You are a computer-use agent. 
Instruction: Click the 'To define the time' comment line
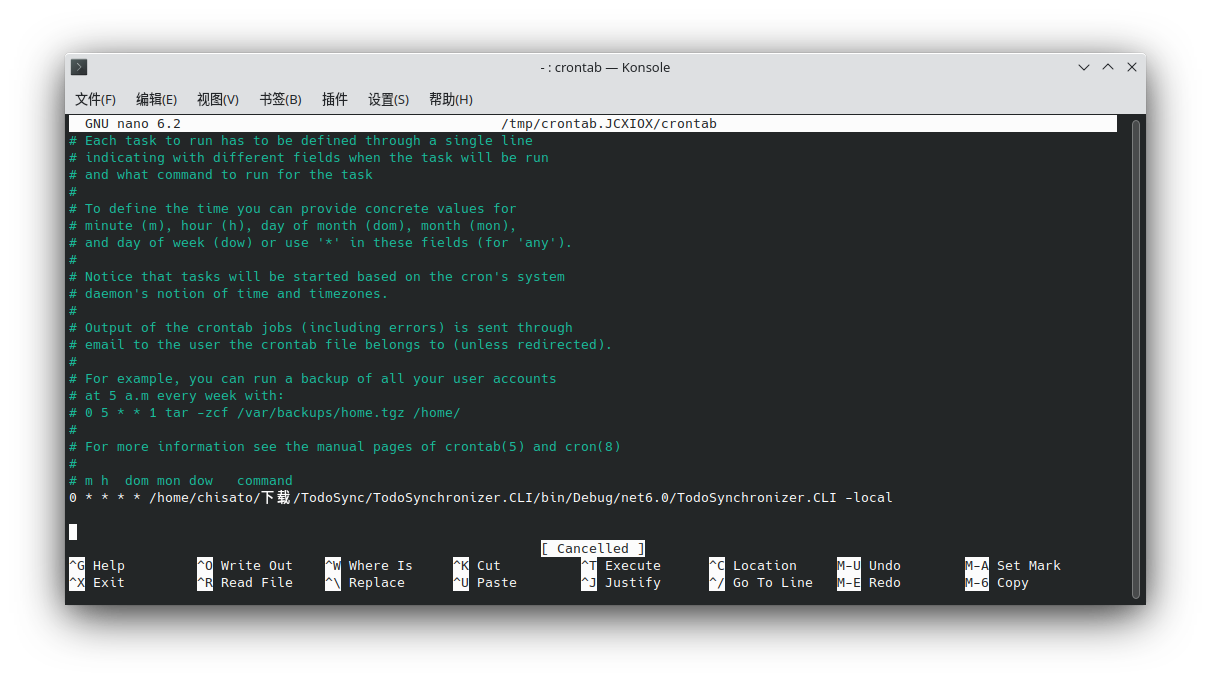[293, 209]
